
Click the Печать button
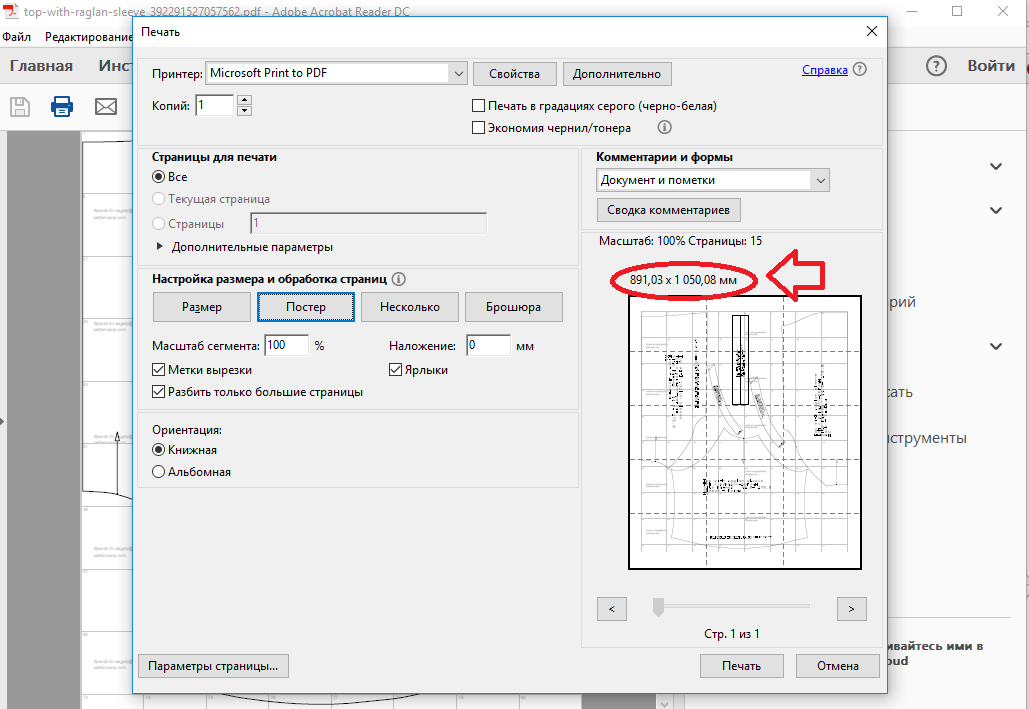[742, 666]
